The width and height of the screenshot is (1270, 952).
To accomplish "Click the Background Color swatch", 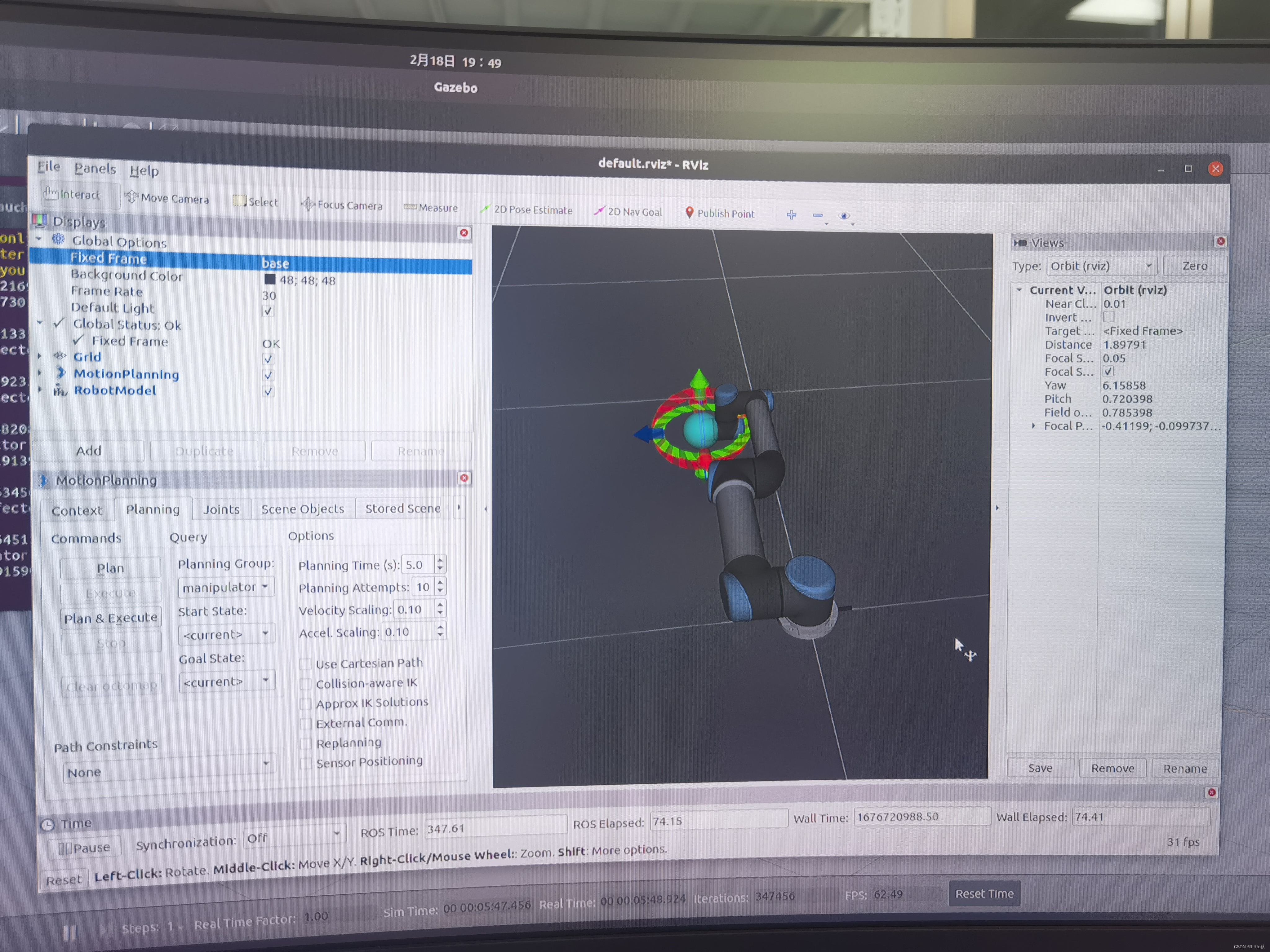I will [269, 280].
